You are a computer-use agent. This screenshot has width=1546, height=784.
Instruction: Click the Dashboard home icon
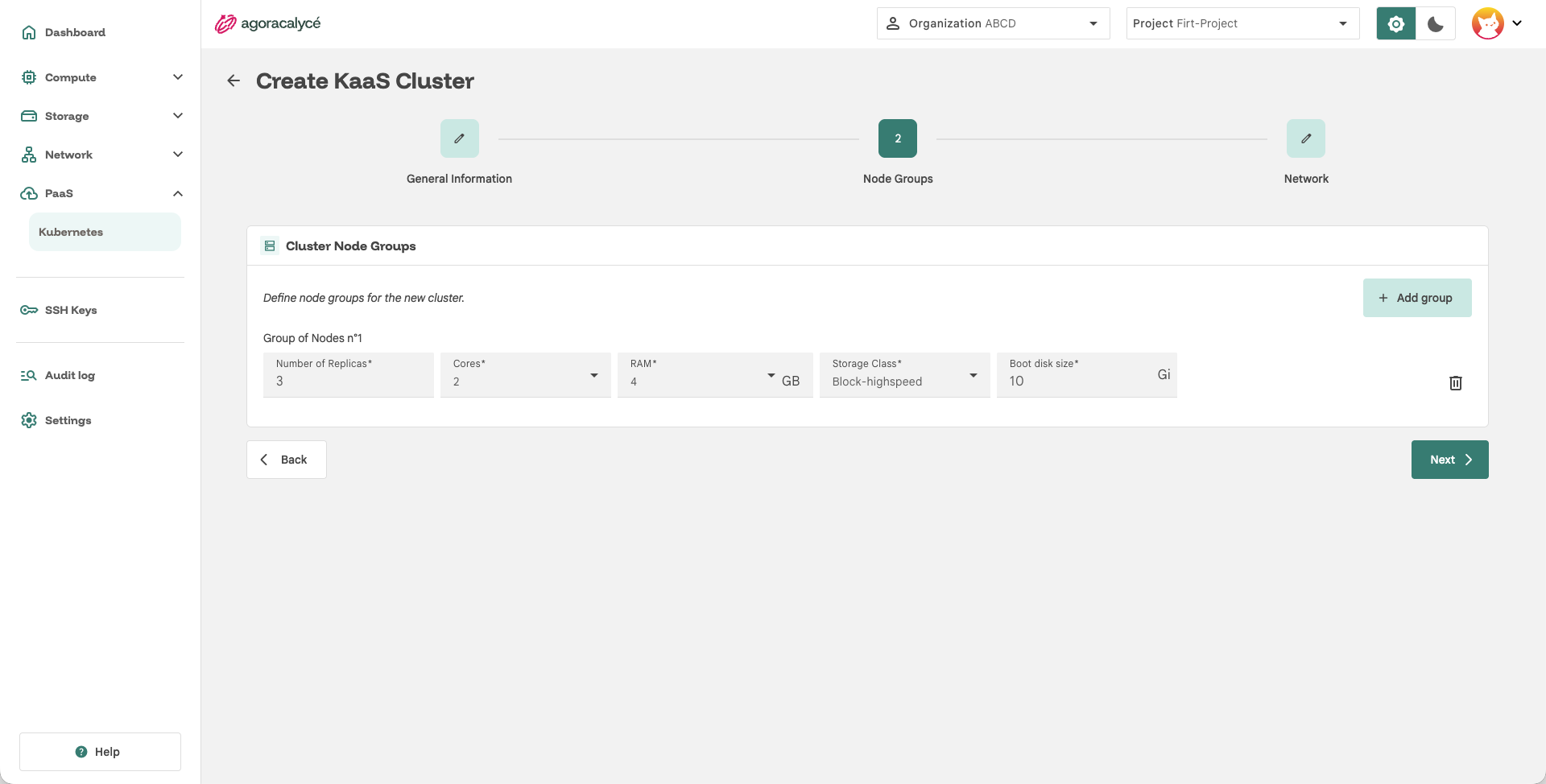29,32
